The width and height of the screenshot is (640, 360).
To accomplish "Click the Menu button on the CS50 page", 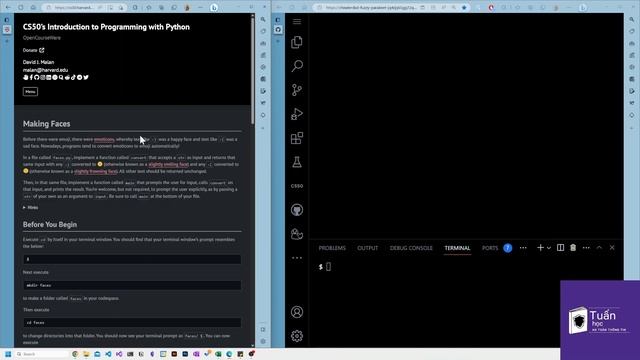I will (30, 91).
